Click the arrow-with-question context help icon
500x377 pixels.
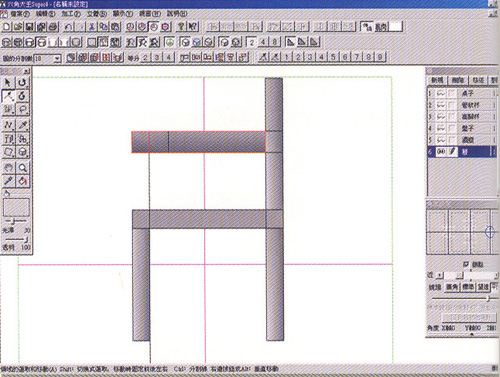tap(193, 27)
